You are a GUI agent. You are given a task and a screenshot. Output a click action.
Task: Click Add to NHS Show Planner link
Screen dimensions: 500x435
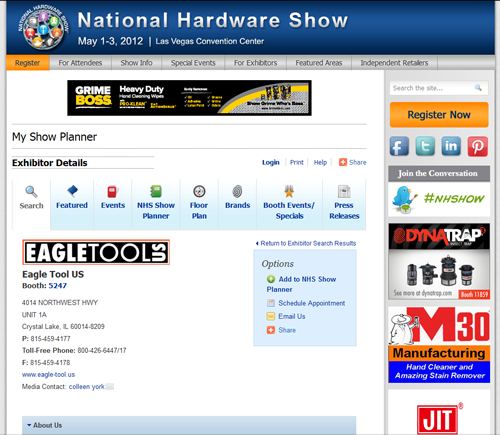point(301,284)
